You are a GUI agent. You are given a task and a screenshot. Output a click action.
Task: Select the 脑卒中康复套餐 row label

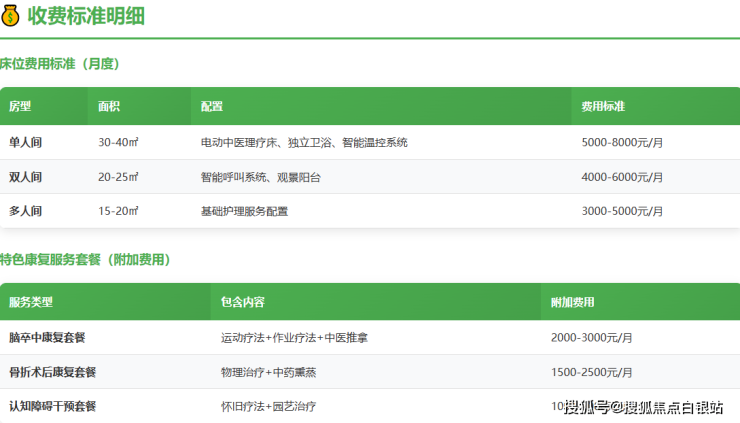[x=46, y=338]
